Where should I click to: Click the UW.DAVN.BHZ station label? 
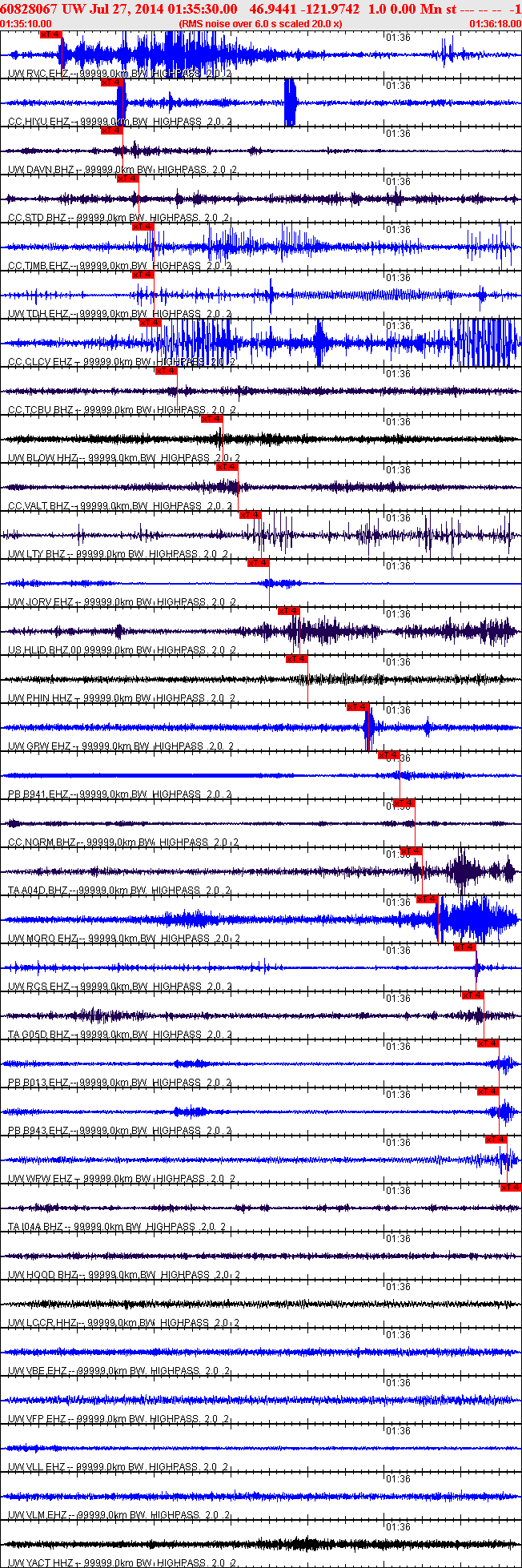pos(41,169)
